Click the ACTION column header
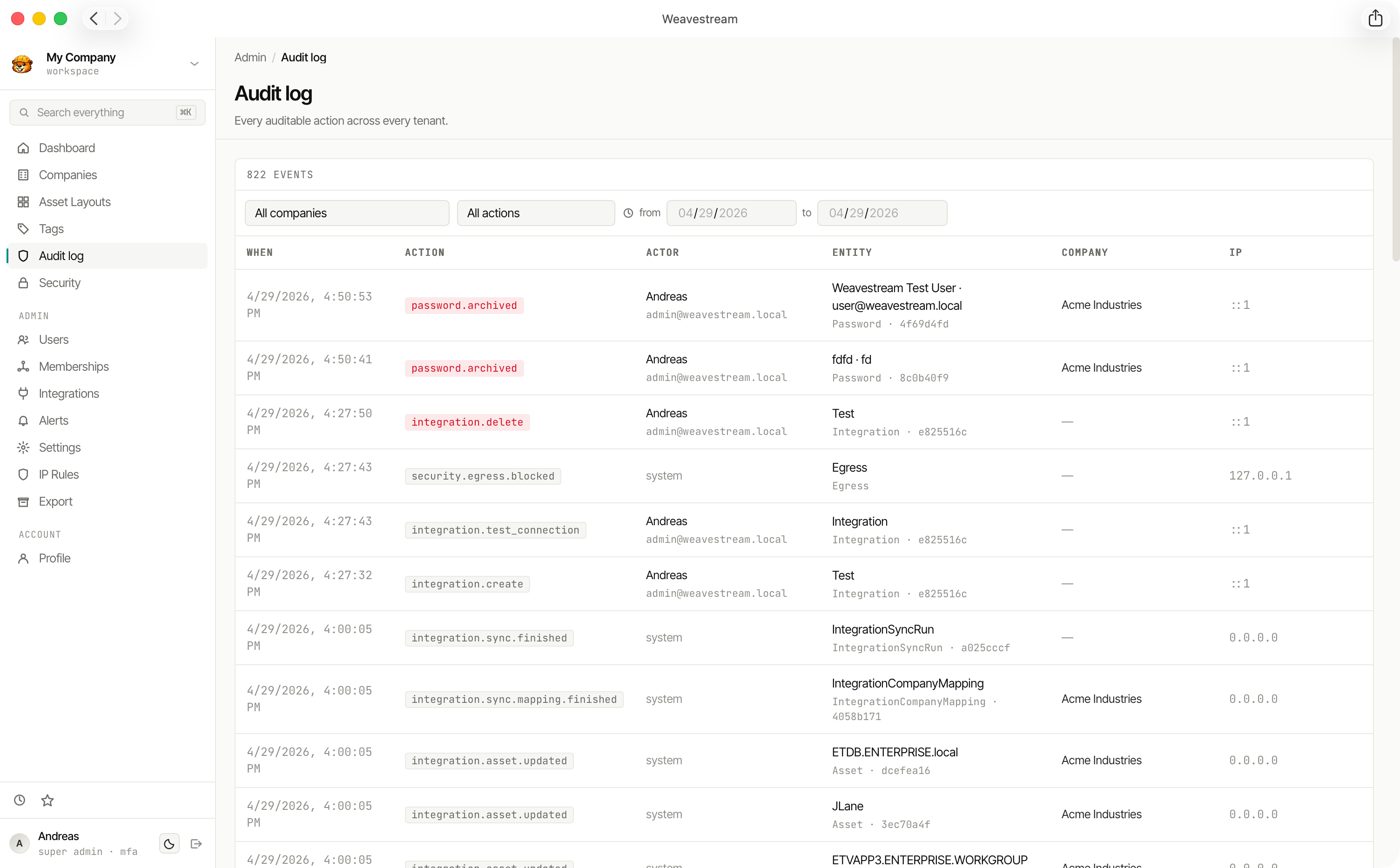The width and height of the screenshot is (1400, 868). coord(424,253)
